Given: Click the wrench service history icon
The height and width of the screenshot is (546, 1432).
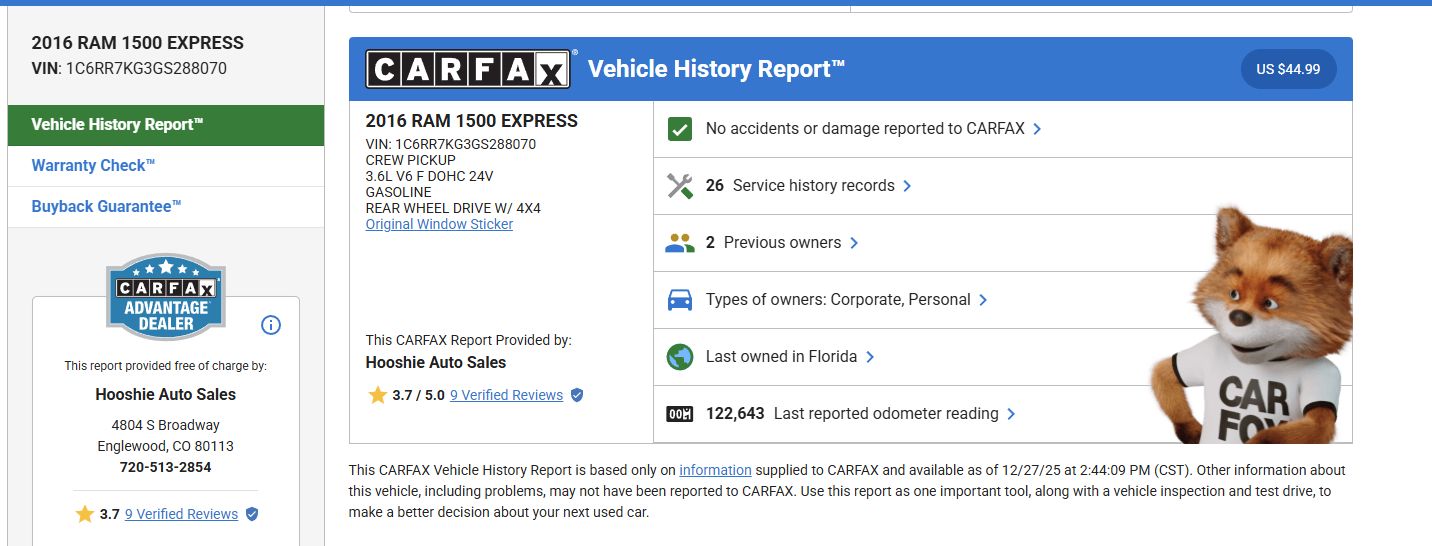Looking at the screenshot, I should click(x=680, y=186).
